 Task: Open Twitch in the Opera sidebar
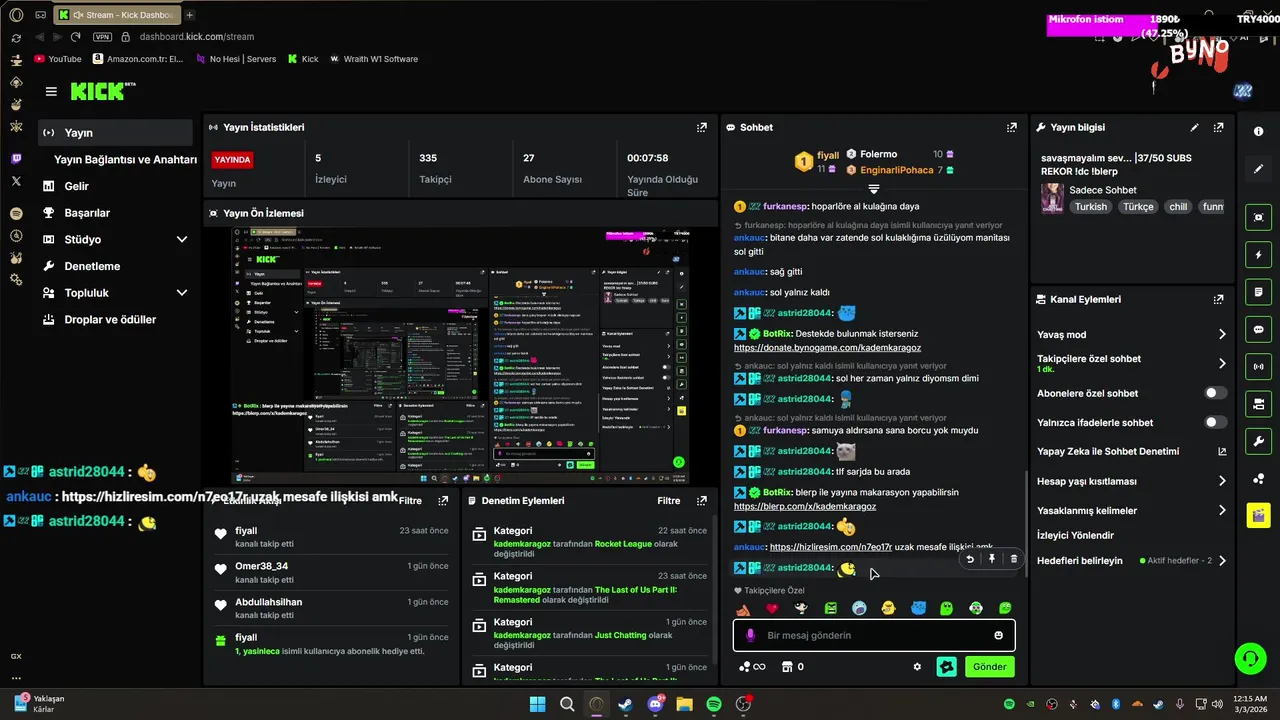tap(16, 158)
